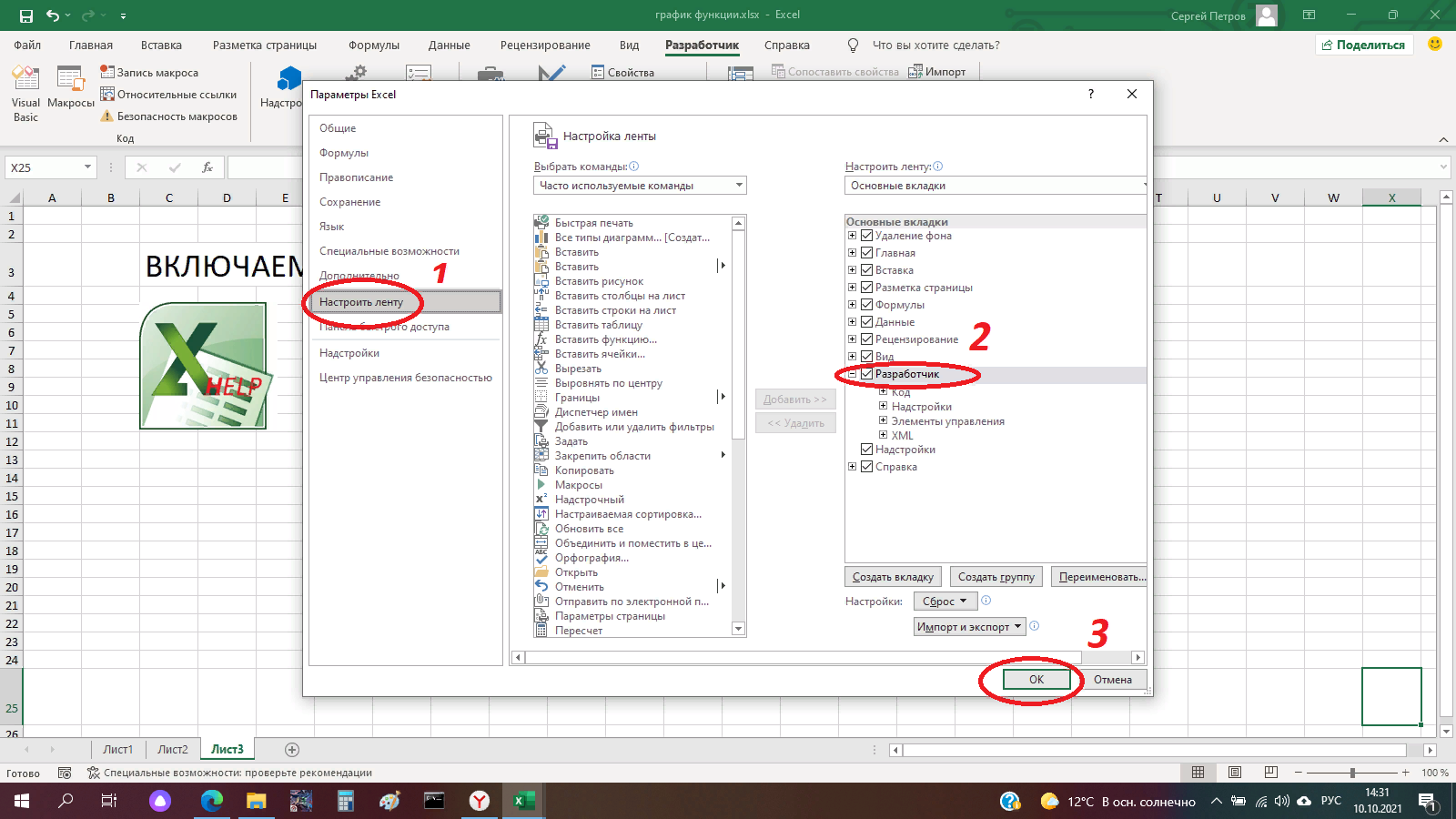Open the Windows taskbar search

pos(66,801)
